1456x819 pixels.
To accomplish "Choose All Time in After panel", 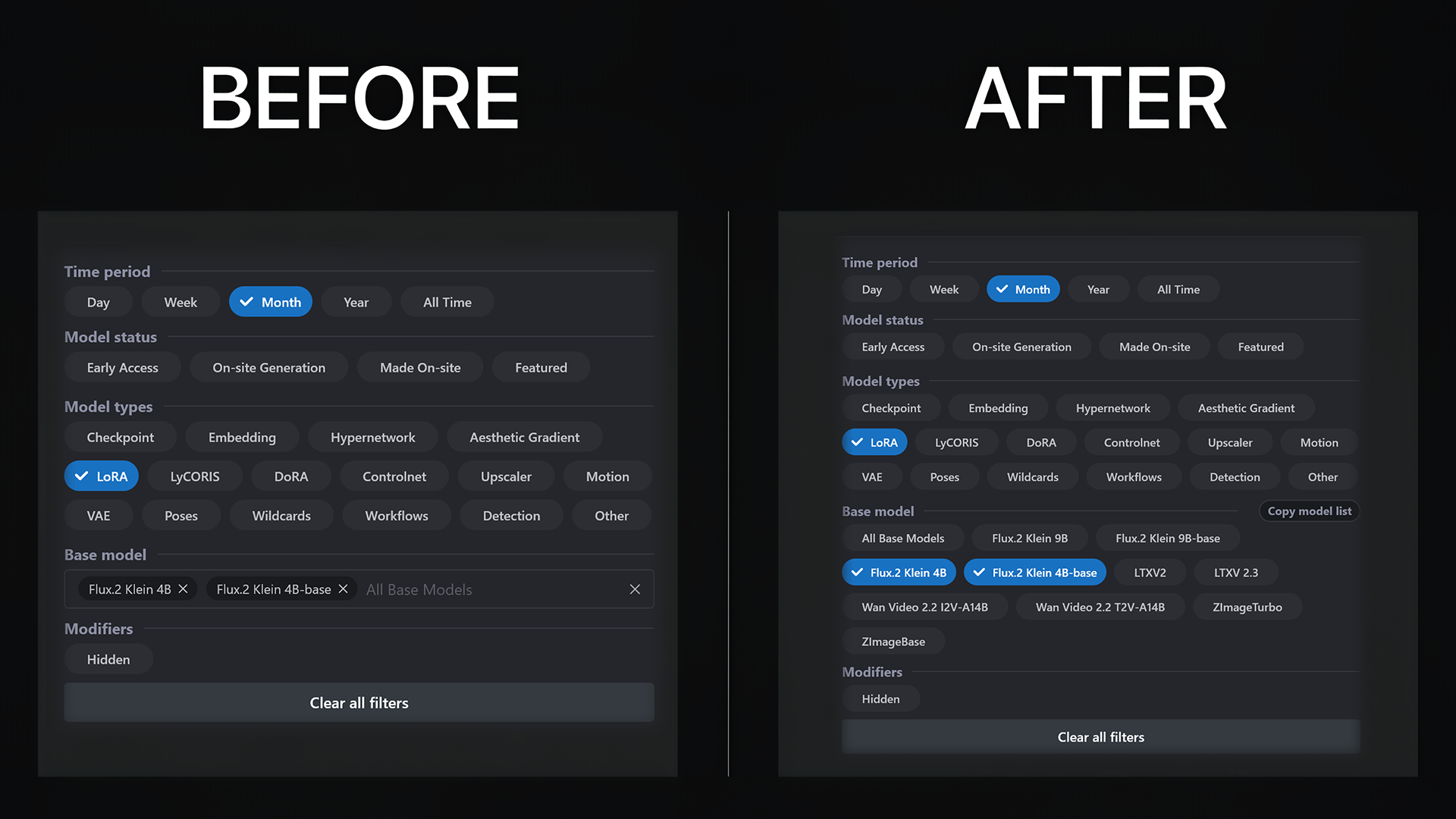I will point(1178,289).
